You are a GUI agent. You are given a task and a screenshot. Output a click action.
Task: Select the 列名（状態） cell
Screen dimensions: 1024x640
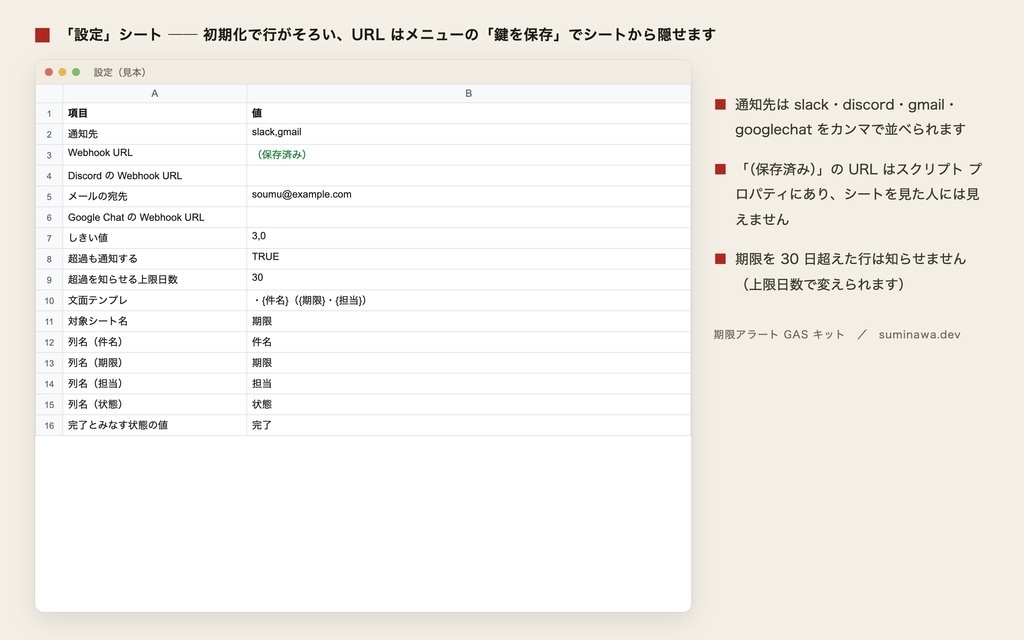click(x=155, y=404)
